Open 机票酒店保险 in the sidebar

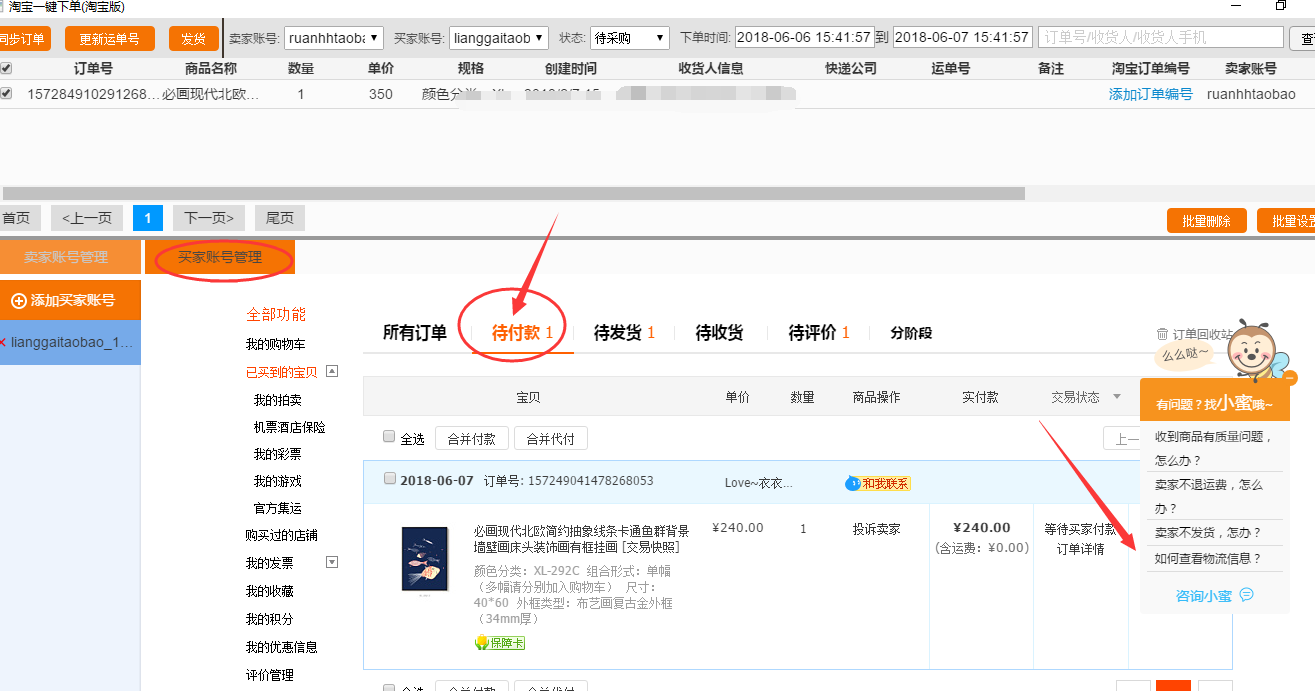(x=289, y=427)
